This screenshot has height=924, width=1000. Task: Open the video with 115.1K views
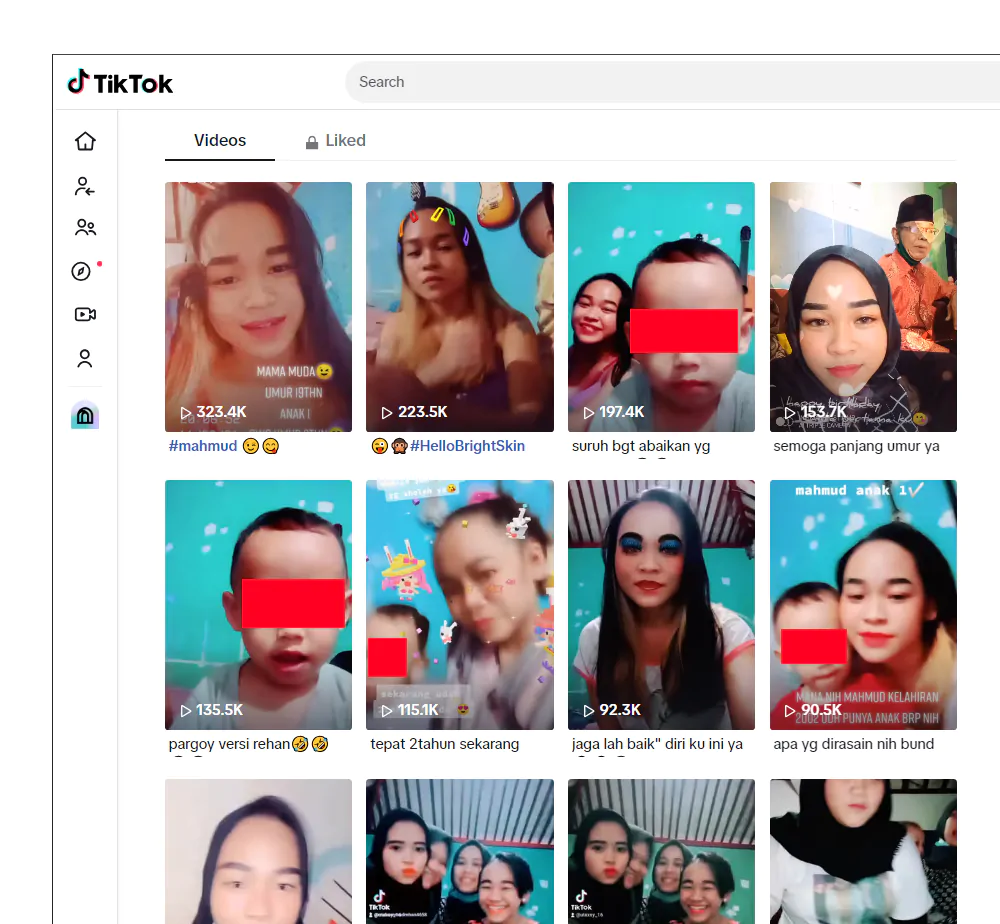point(460,605)
